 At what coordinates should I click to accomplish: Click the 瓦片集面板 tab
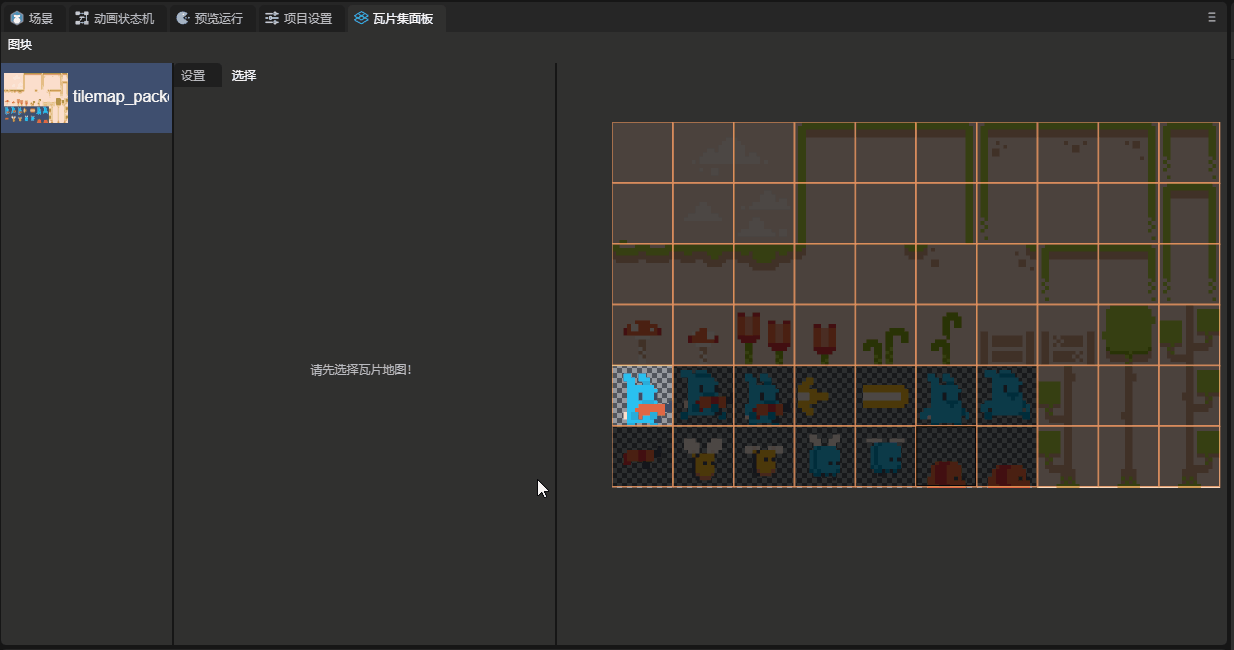click(x=394, y=18)
